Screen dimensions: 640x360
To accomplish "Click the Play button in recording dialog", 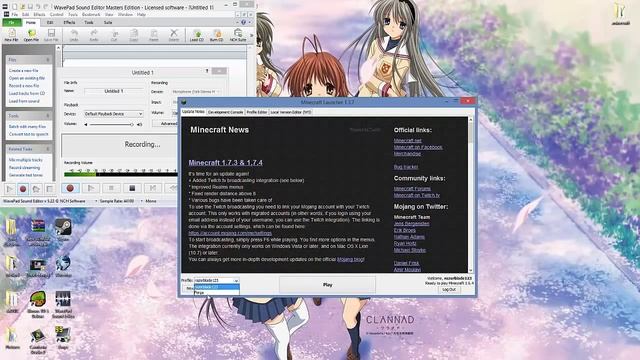I will coord(91,188).
